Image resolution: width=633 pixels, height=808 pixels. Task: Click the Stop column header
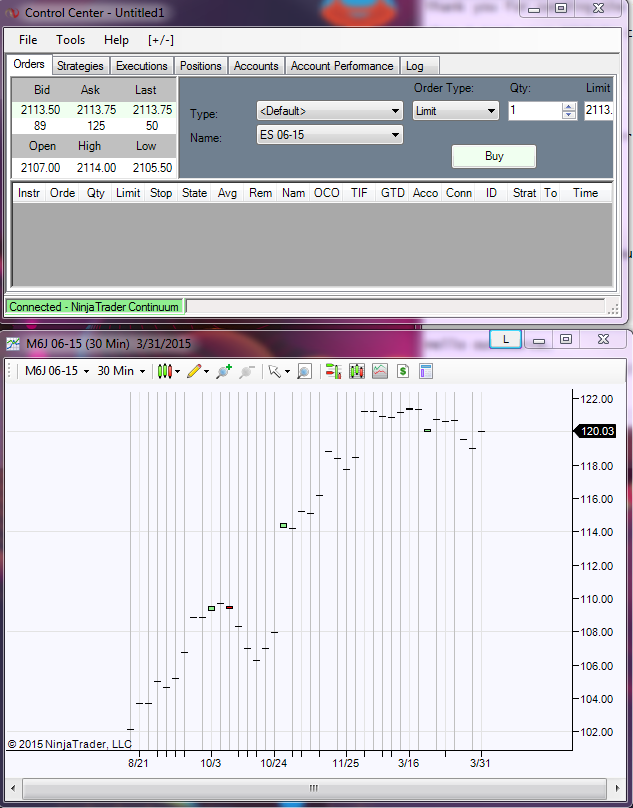[161, 193]
